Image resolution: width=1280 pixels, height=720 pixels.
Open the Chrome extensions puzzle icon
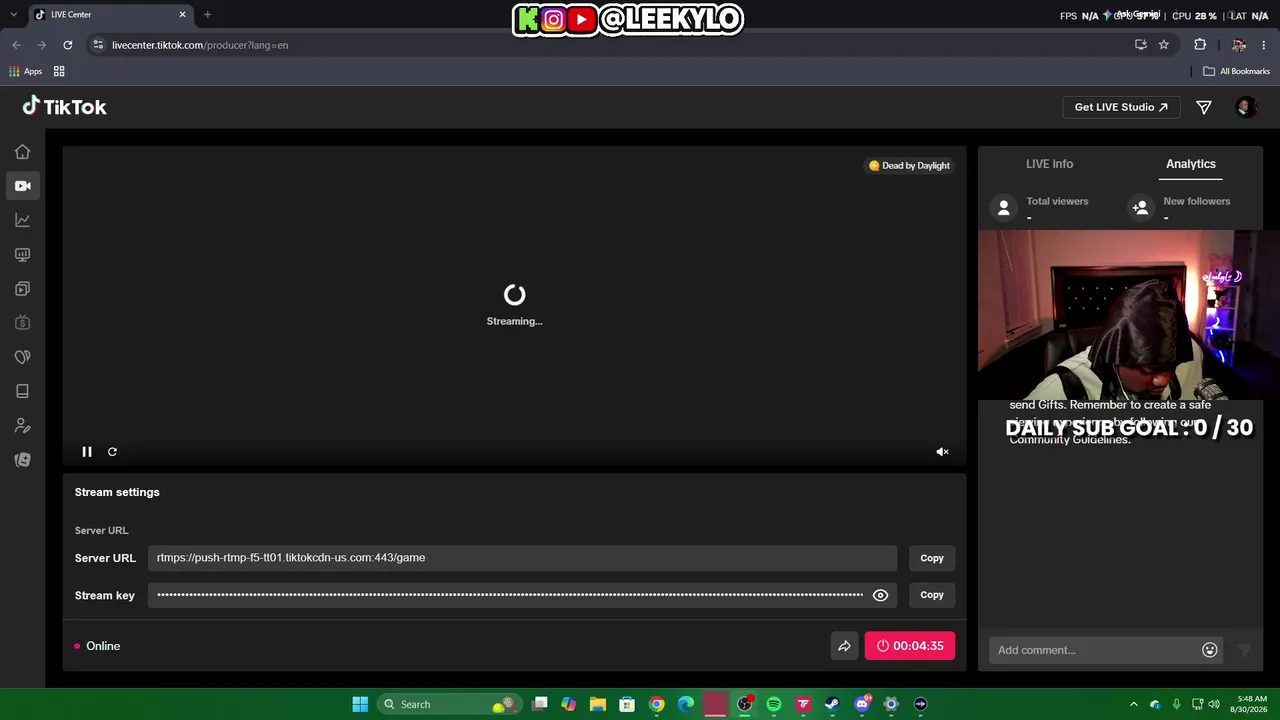click(1200, 45)
